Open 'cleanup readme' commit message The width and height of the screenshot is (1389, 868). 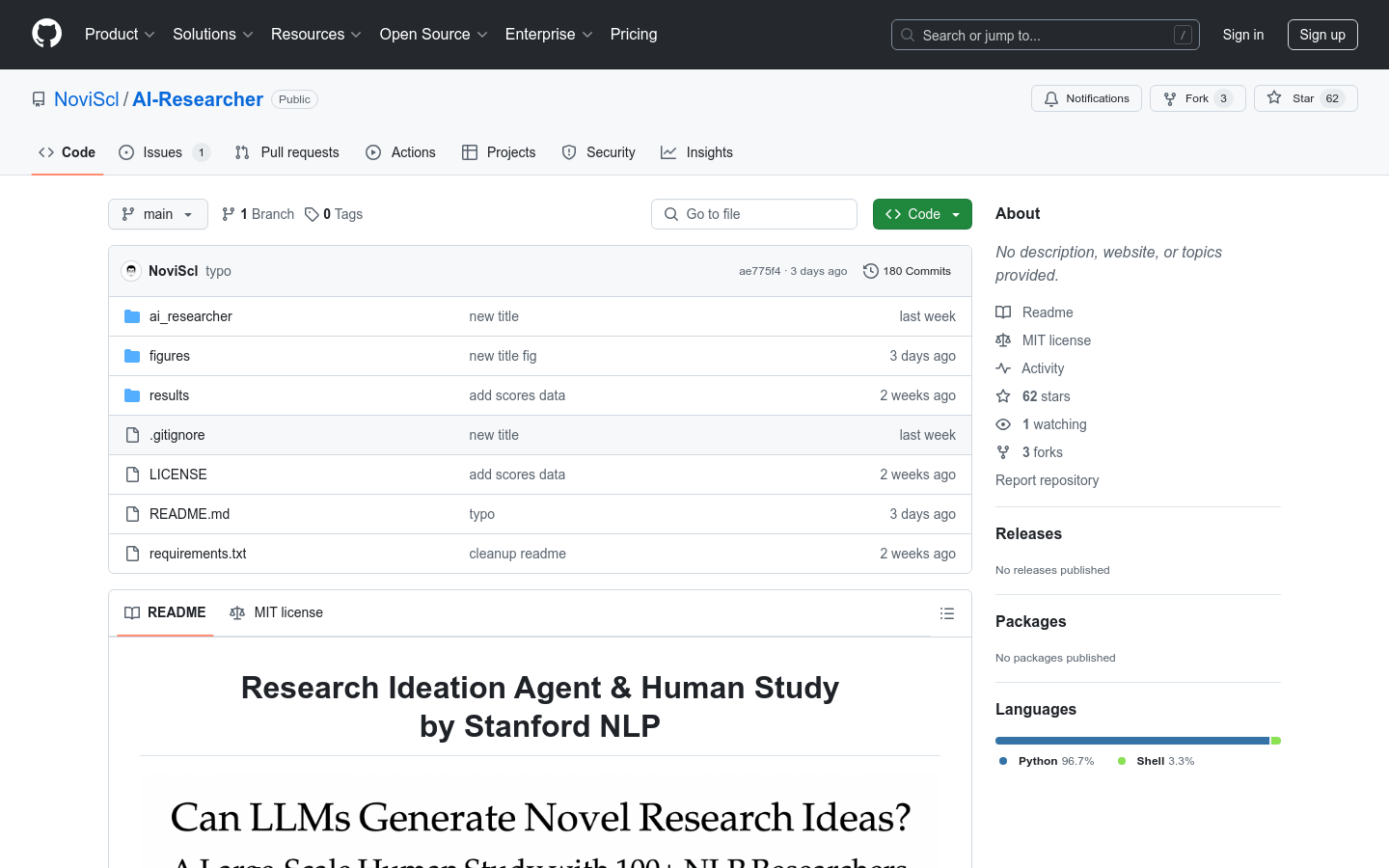[517, 554]
